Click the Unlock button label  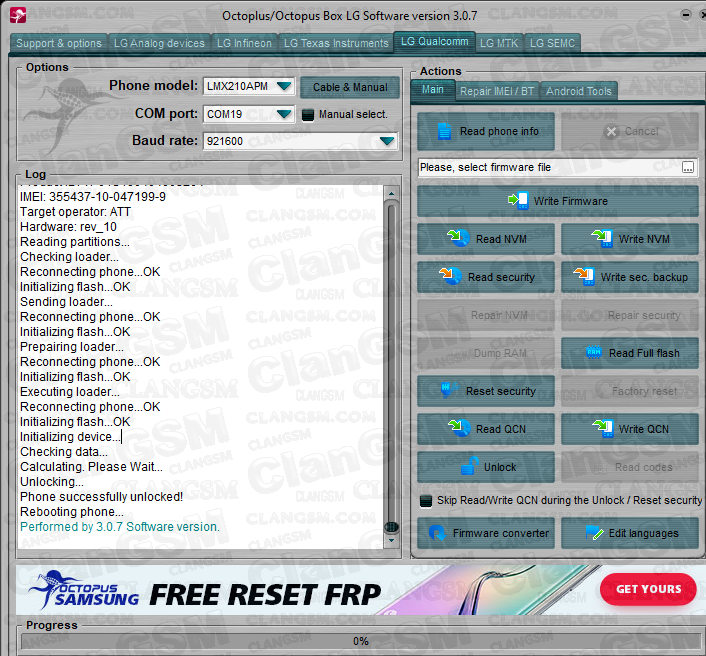click(500, 467)
